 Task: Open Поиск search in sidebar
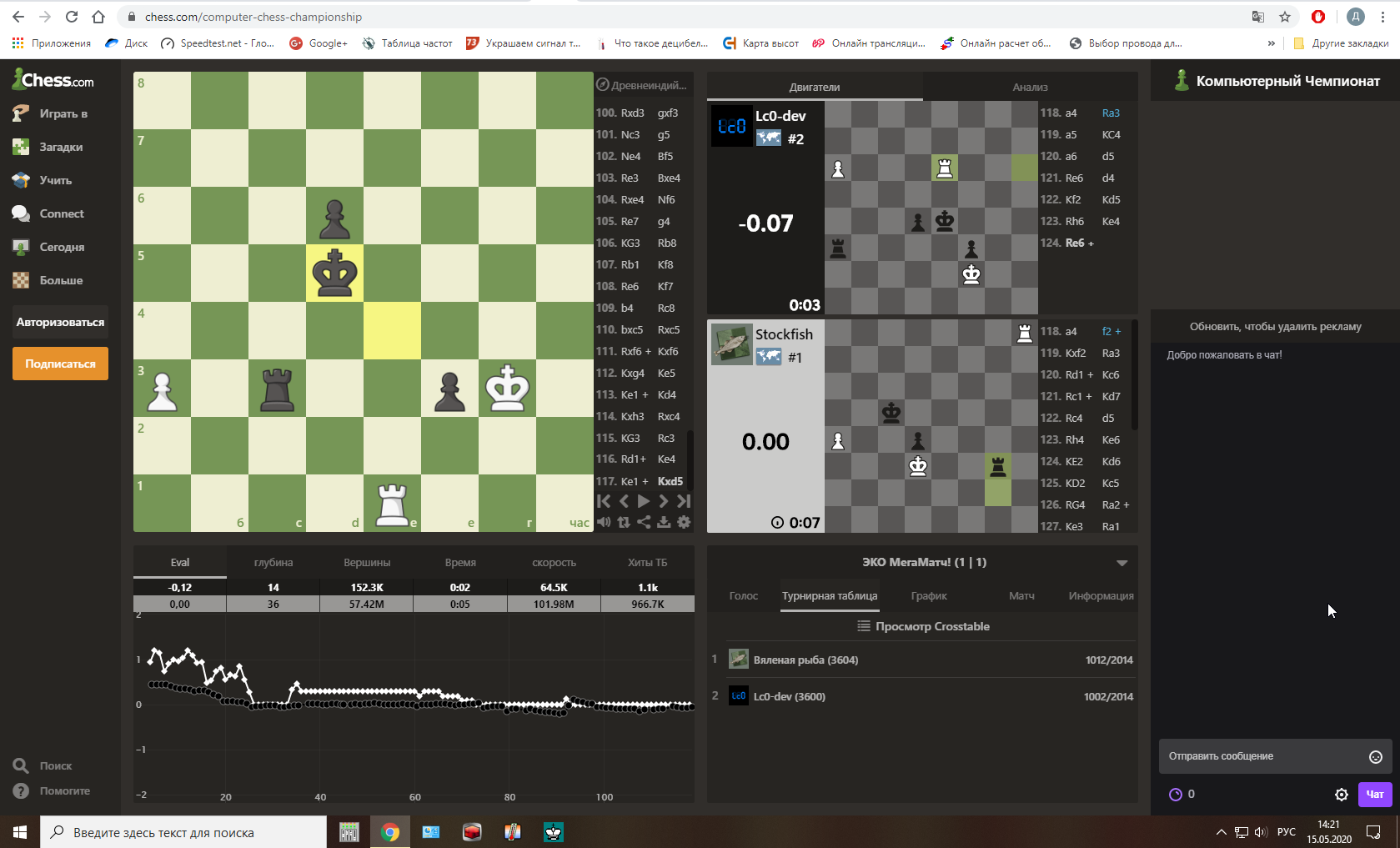tap(43, 765)
